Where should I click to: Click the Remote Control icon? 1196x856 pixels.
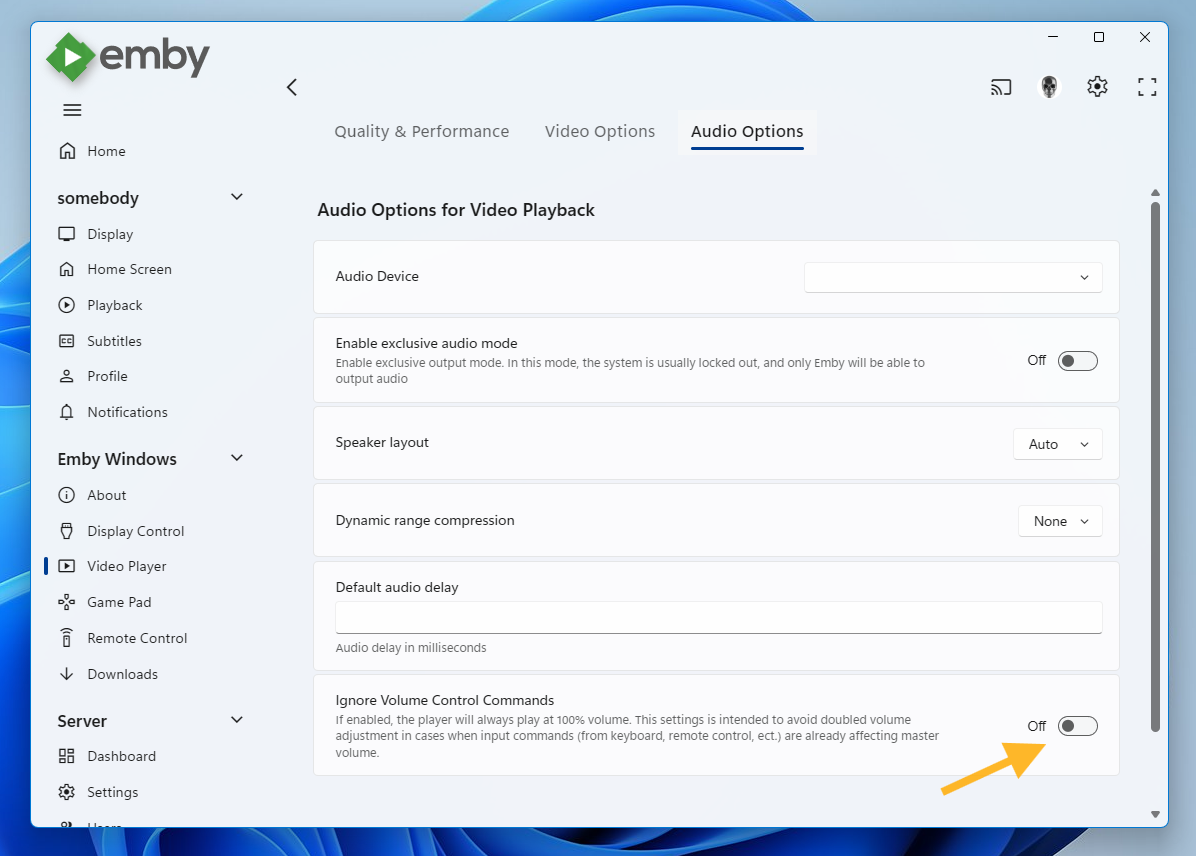pos(67,638)
